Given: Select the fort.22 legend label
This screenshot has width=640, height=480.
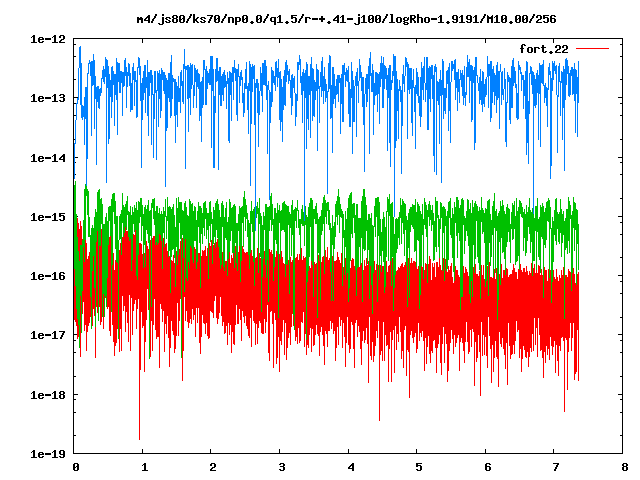Looking at the screenshot, I should click(544, 49).
